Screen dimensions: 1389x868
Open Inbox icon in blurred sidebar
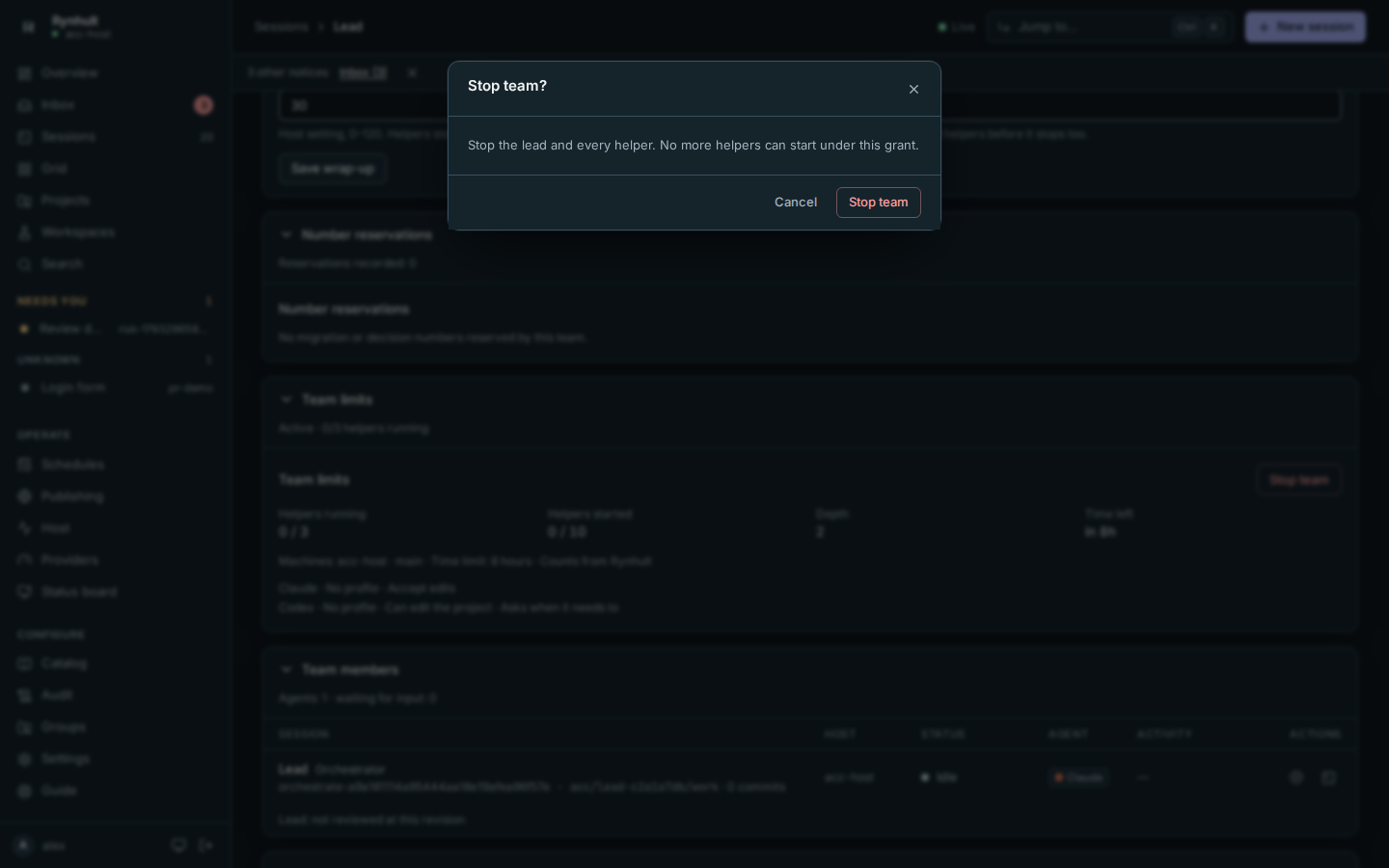click(x=25, y=105)
